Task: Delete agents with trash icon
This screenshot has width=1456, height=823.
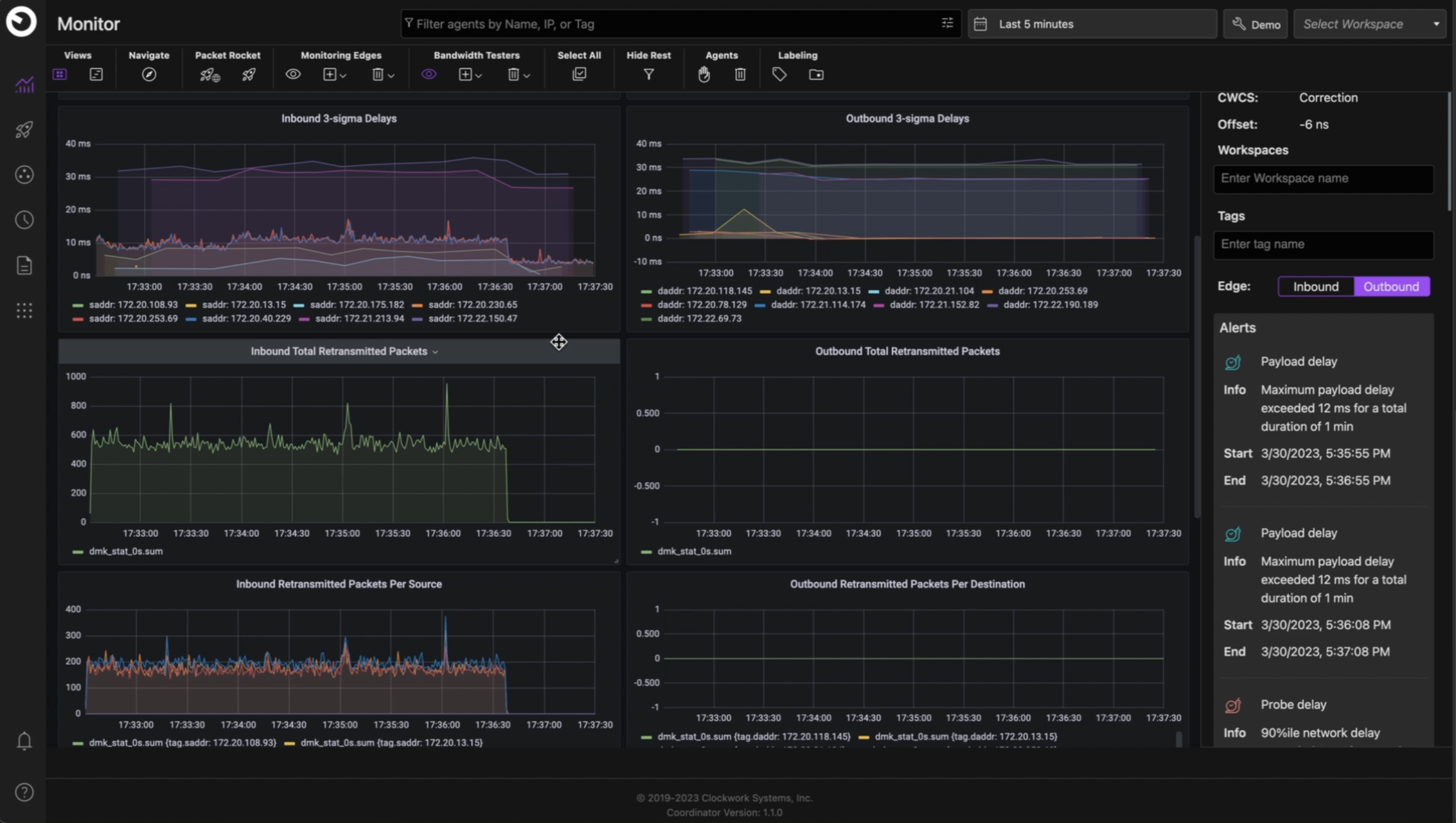Action: (740, 75)
